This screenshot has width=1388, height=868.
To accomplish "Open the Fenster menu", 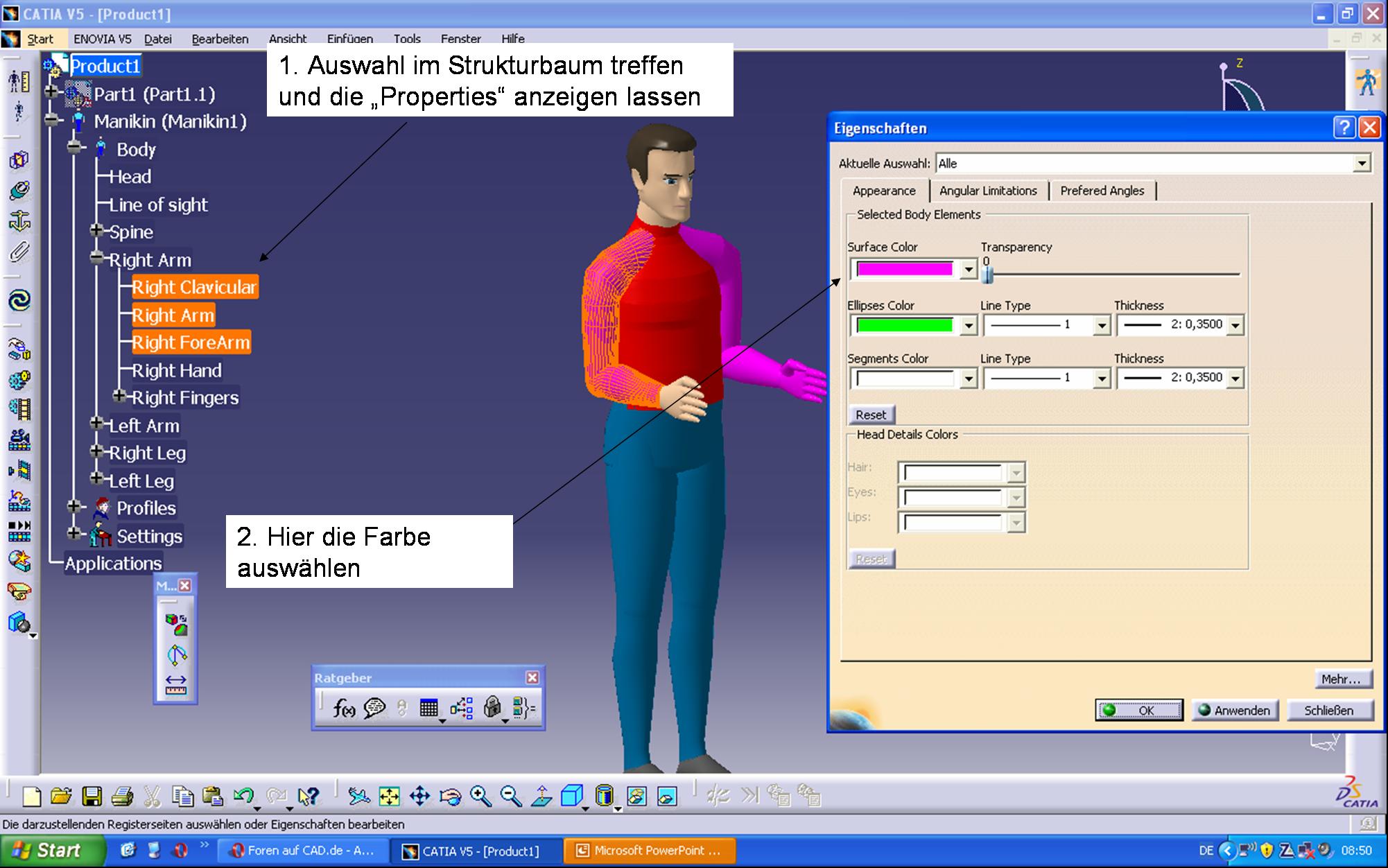I will click(x=460, y=39).
